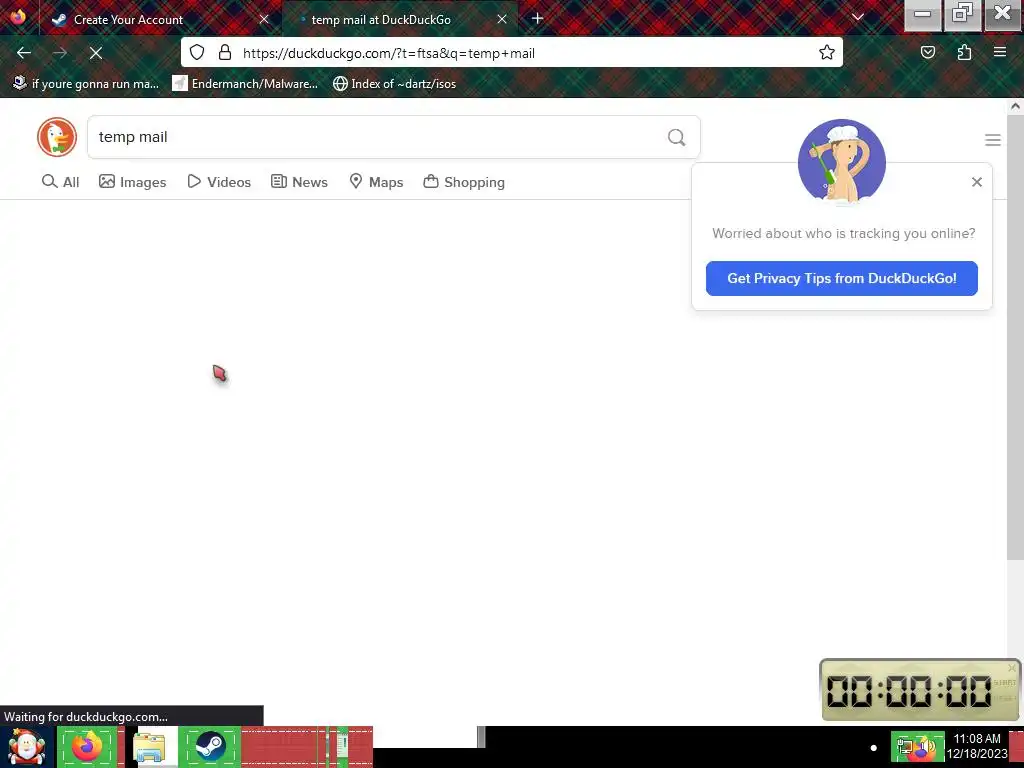Bookmark this page with the star
Viewport: 1024px width, 768px height.
827,53
